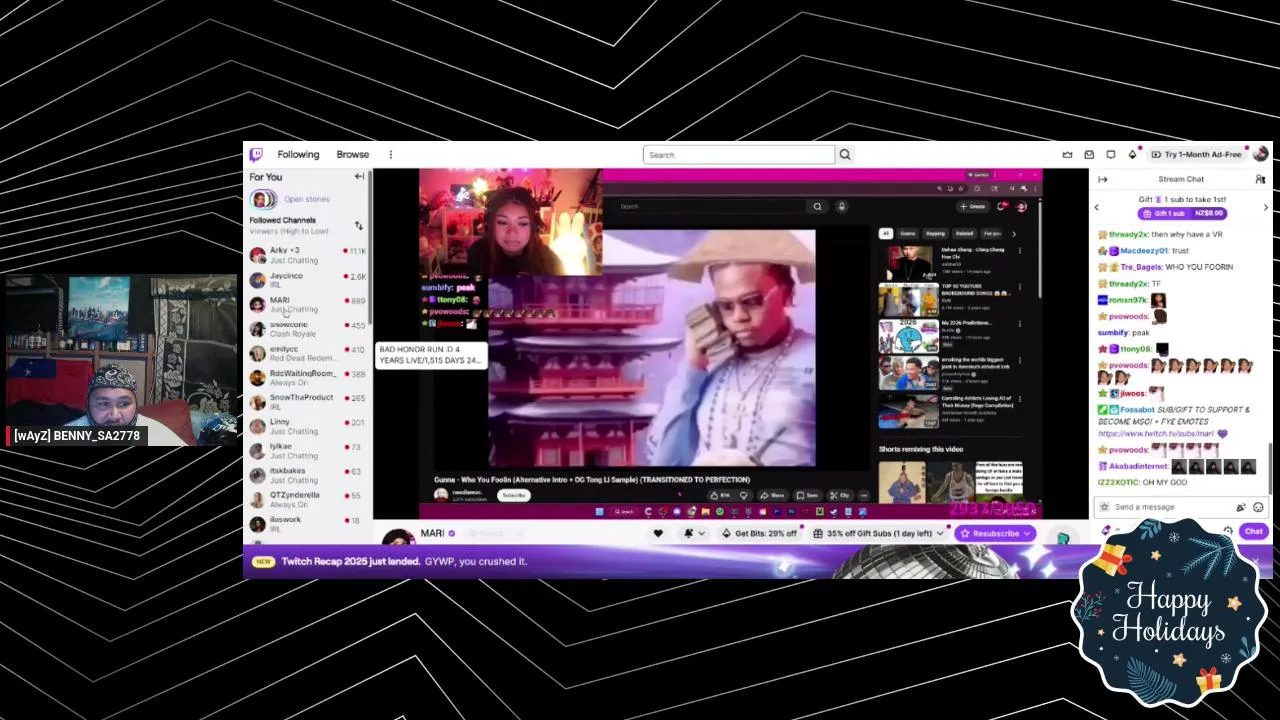Open MARI streamer name link
This screenshot has width=1280, height=720.
pyautogui.click(x=432, y=533)
